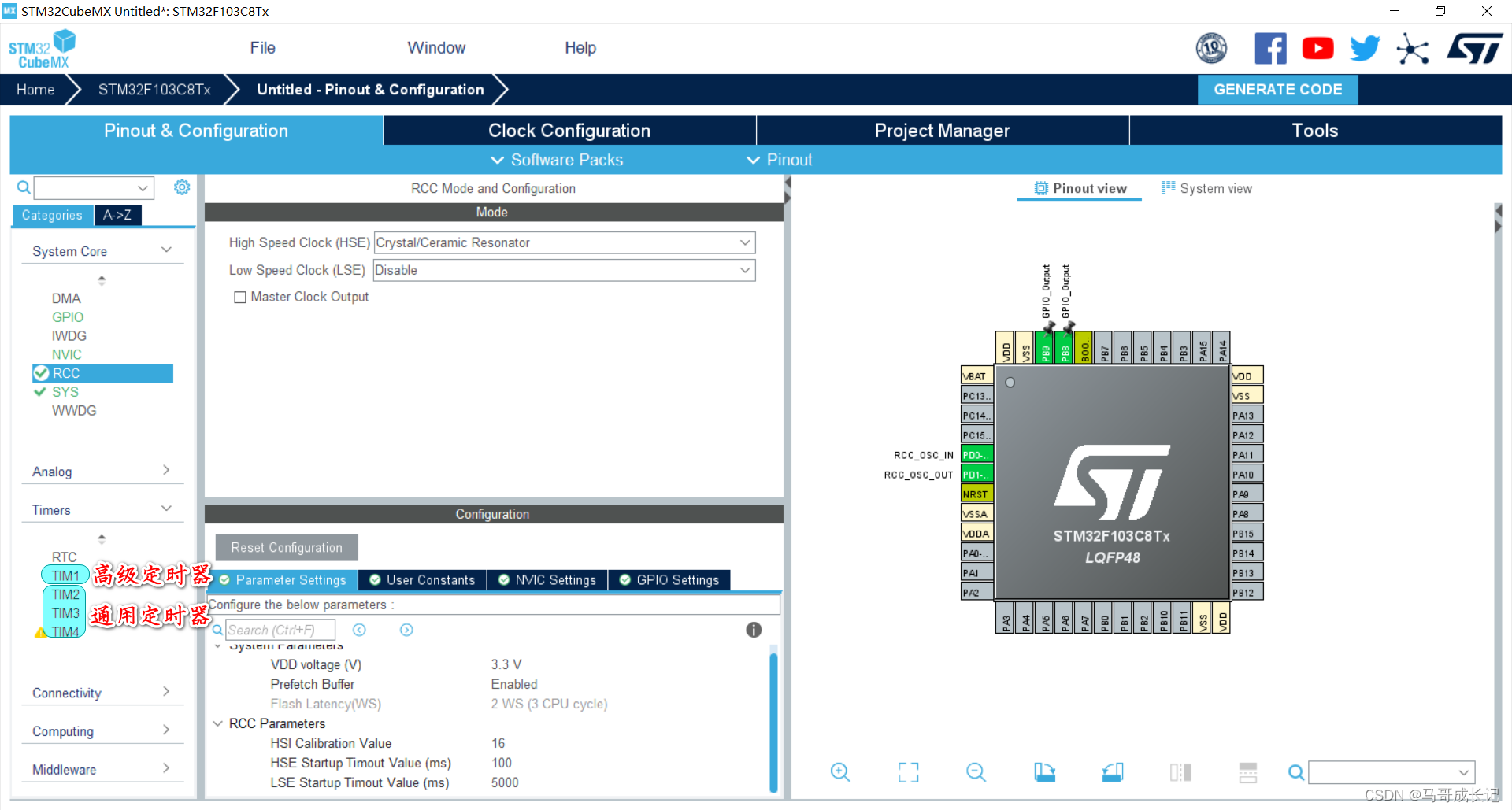Image resolution: width=1512 pixels, height=810 pixels.
Task: Open ST Facebook page icon
Action: [1270, 49]
